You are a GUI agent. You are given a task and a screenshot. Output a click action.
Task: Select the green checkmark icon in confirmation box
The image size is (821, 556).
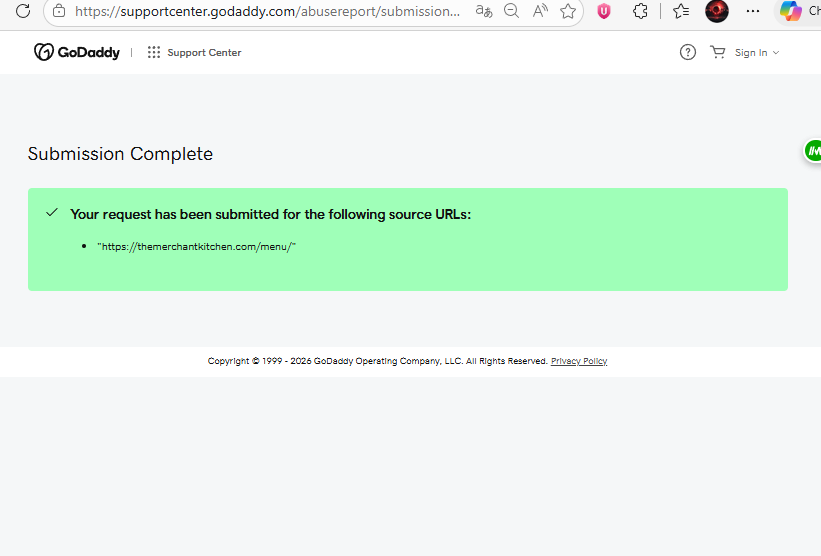pos(52,213)
